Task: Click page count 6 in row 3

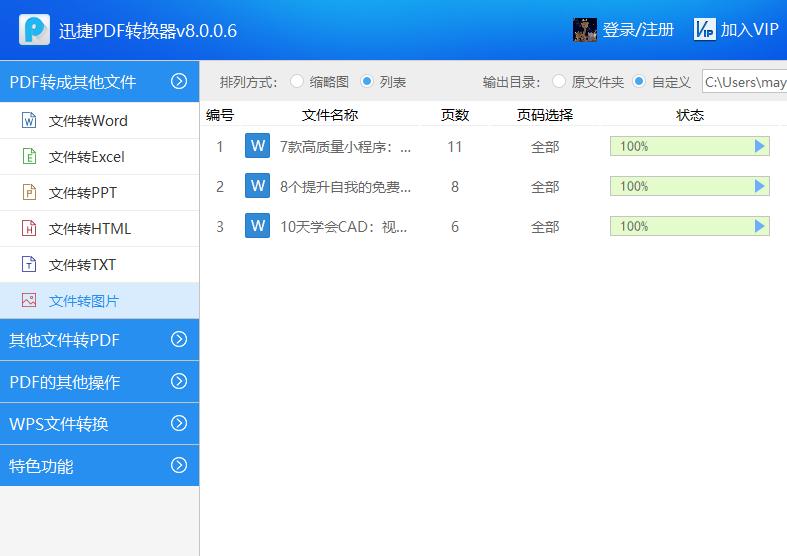Action: (x=455, y=227)
